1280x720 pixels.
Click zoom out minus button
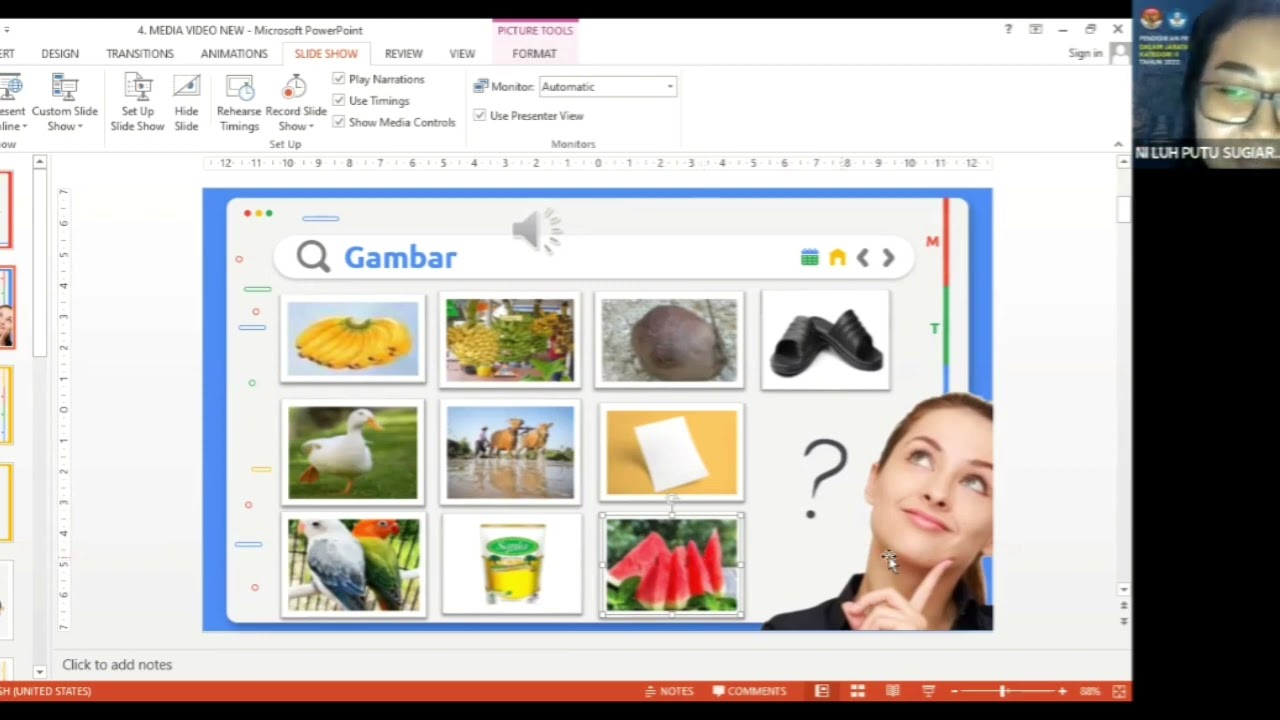[x=954, y=691]
